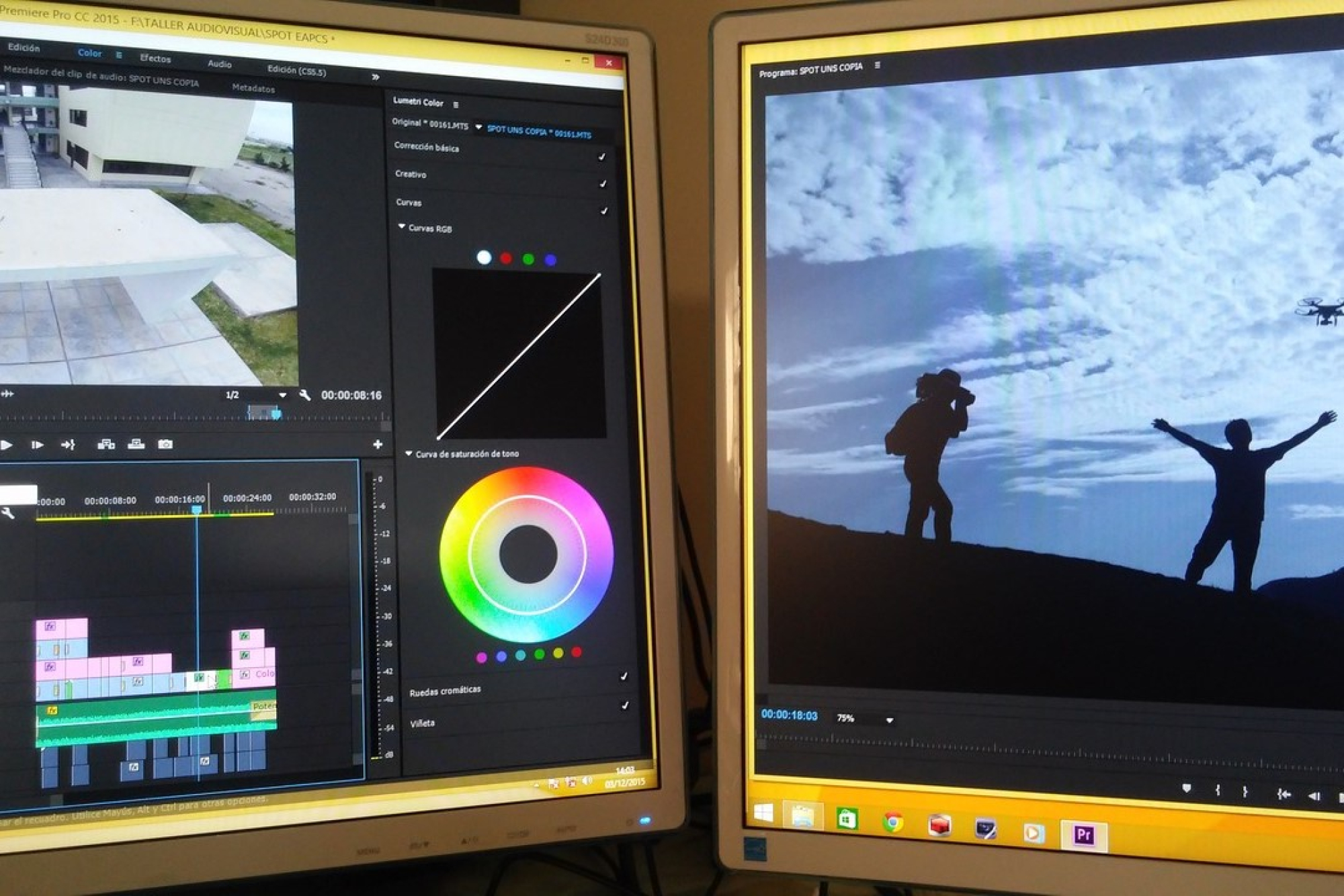Toggle the Ruedas cromáticas checkbox
1344x896 pixels.
coord(624,676)
